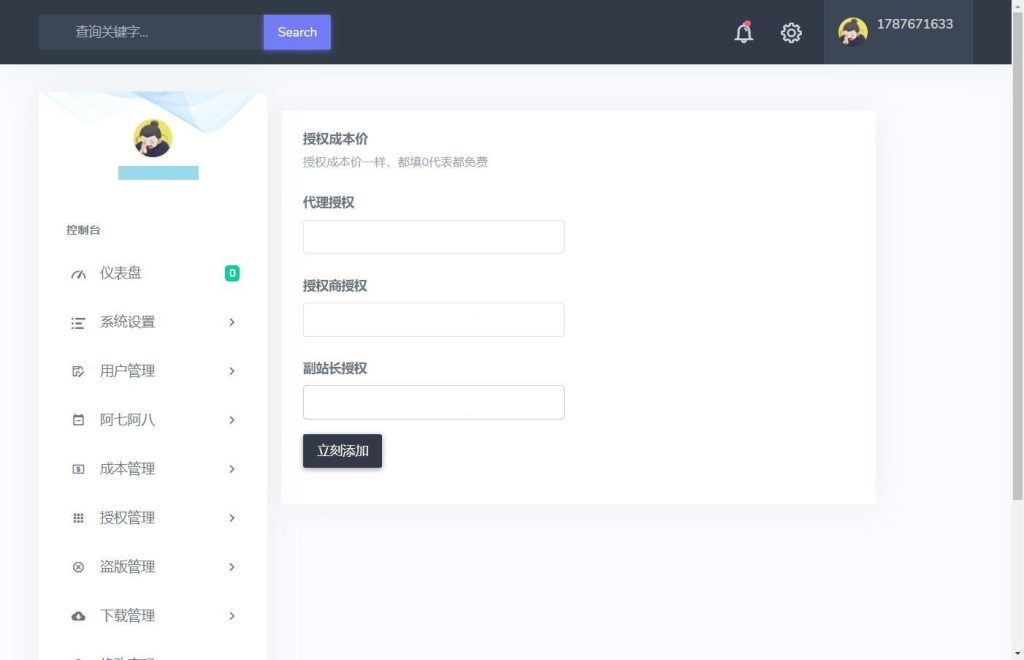The width and height of the screenshot is (1024, 660).
Task: Select the 成本管理 card icon
Action: click(x=78, y=469)
